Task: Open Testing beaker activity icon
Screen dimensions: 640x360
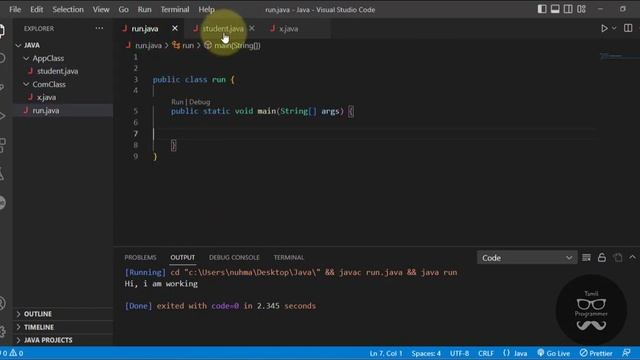Action: coord(2,174)
